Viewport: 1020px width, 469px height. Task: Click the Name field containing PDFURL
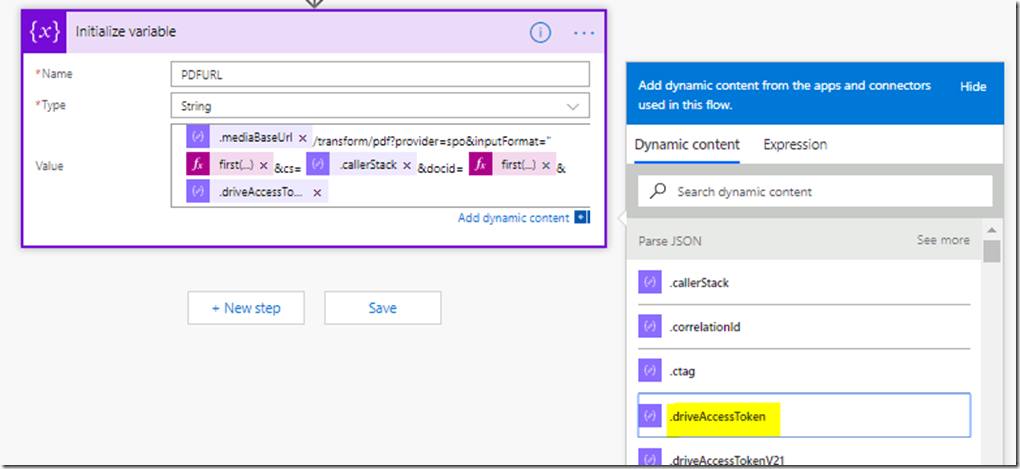[x=380, y=74]
